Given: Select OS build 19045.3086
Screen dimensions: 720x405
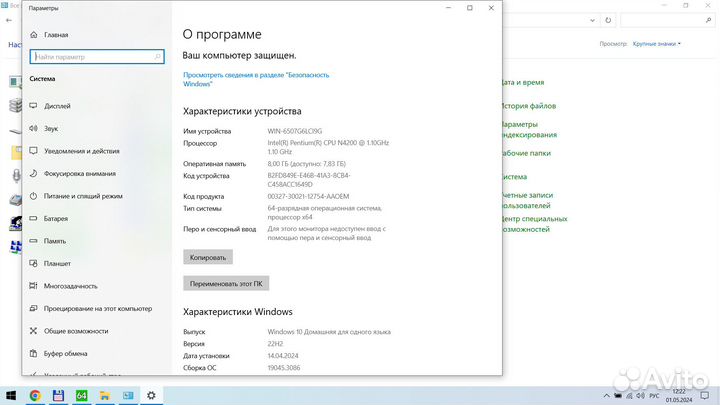Looking at the screenshot, I should click(x=284, y=368).
